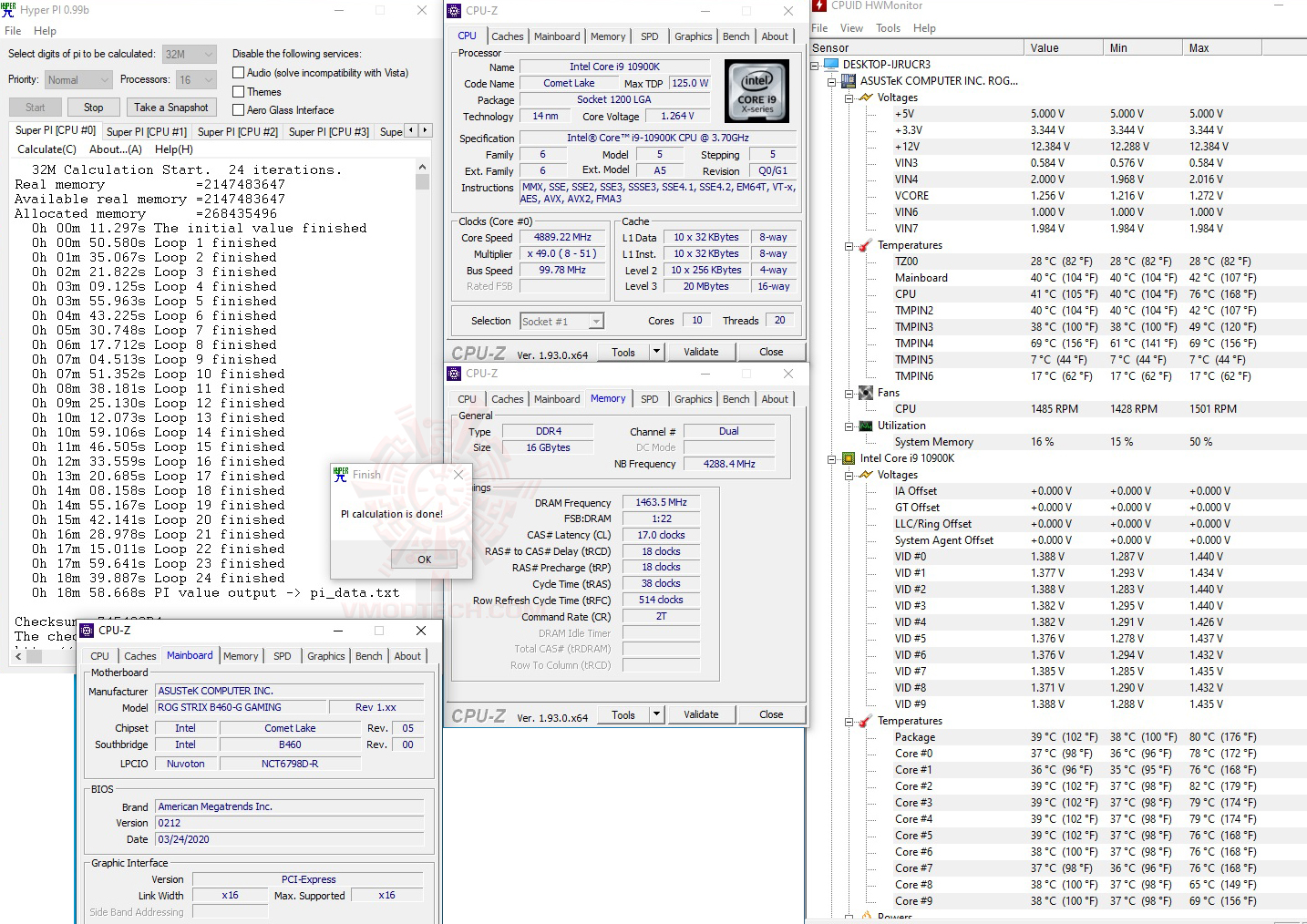Open the Tools dropdown arrow in the CPU-tab CPU-Z window
The width and height of the screenshot is (1307, 924).
pos(656,352)
